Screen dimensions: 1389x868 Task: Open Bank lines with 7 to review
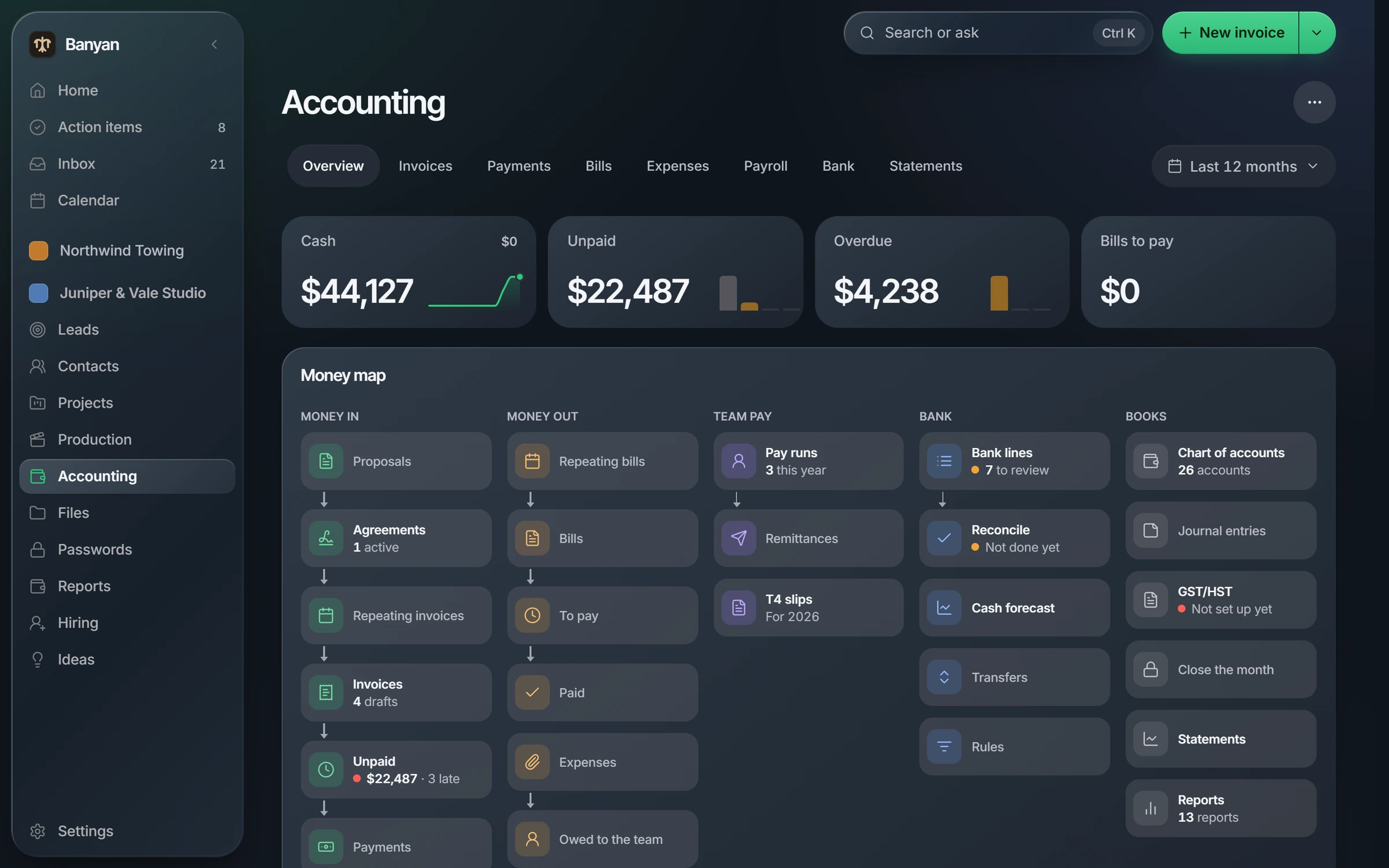[x=1015, y=461]
